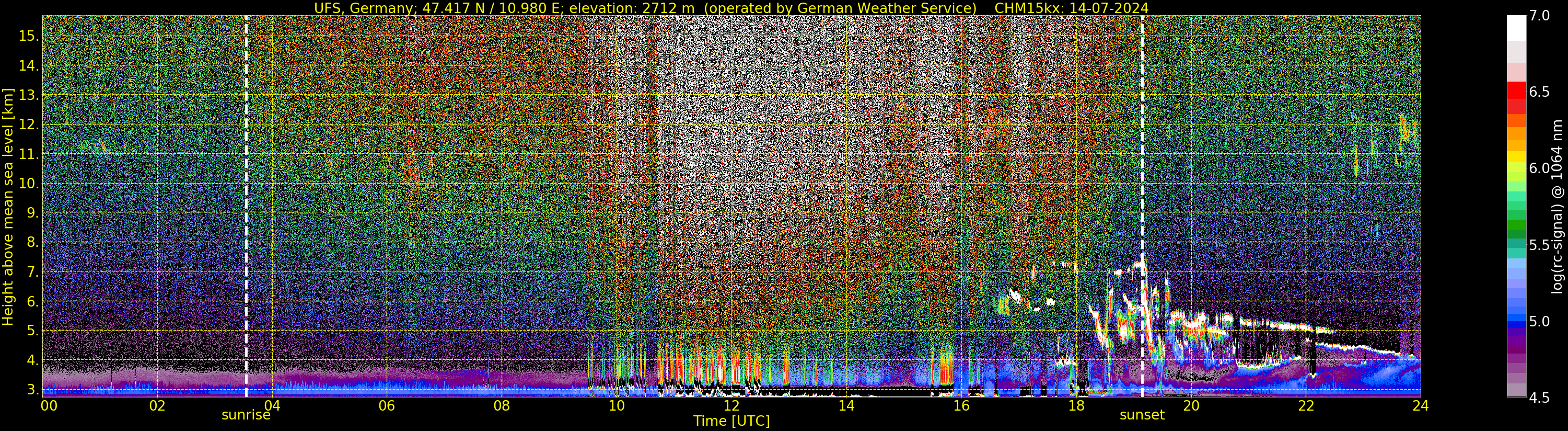Click the '14.' height axis tick label
This screenshot has width=1568, height=431.
pyautogui.click(x=28, y=66)
